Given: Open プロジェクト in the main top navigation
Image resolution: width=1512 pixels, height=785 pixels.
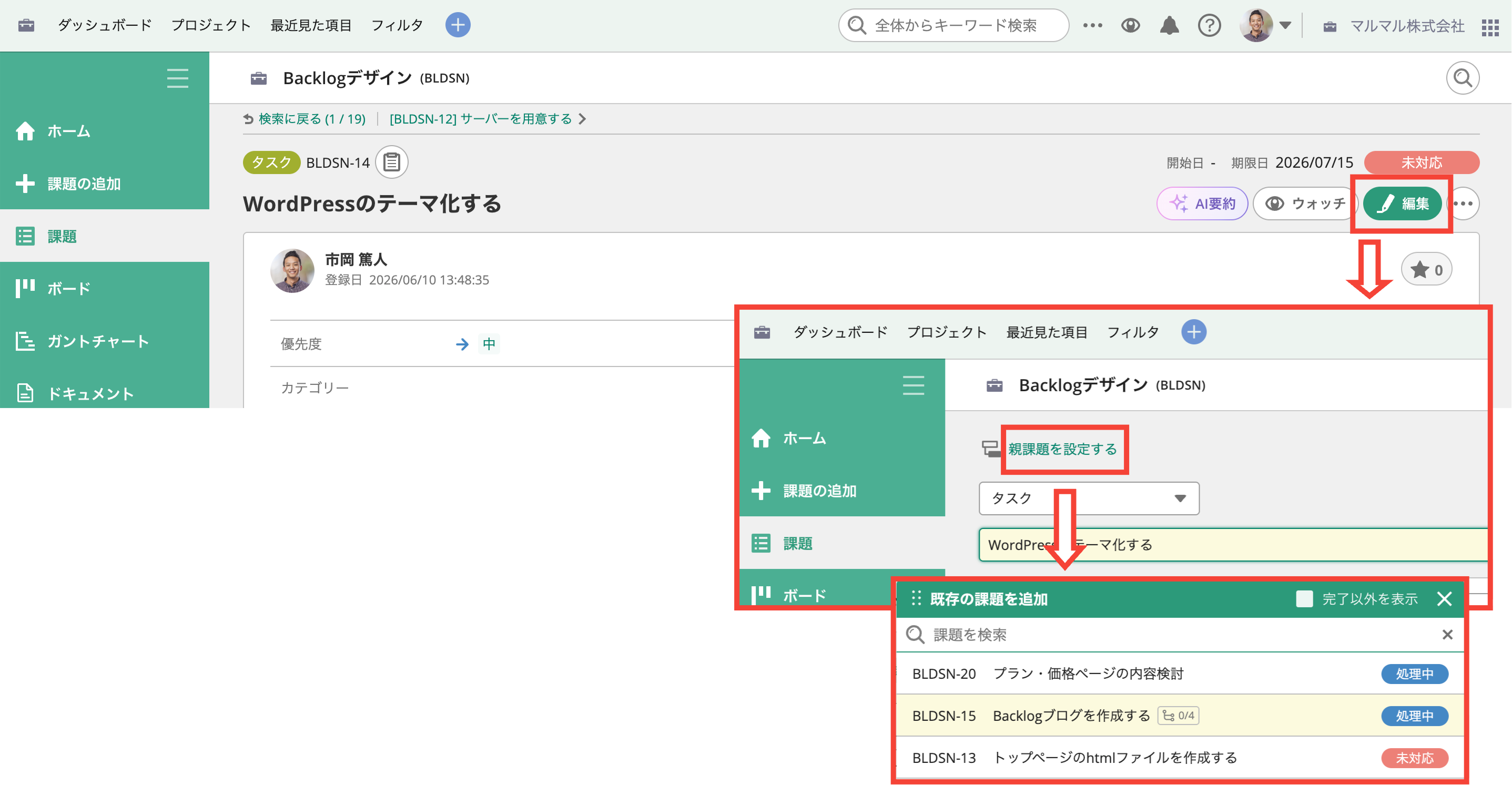Looking at the screenshot, I should (211, 25).
